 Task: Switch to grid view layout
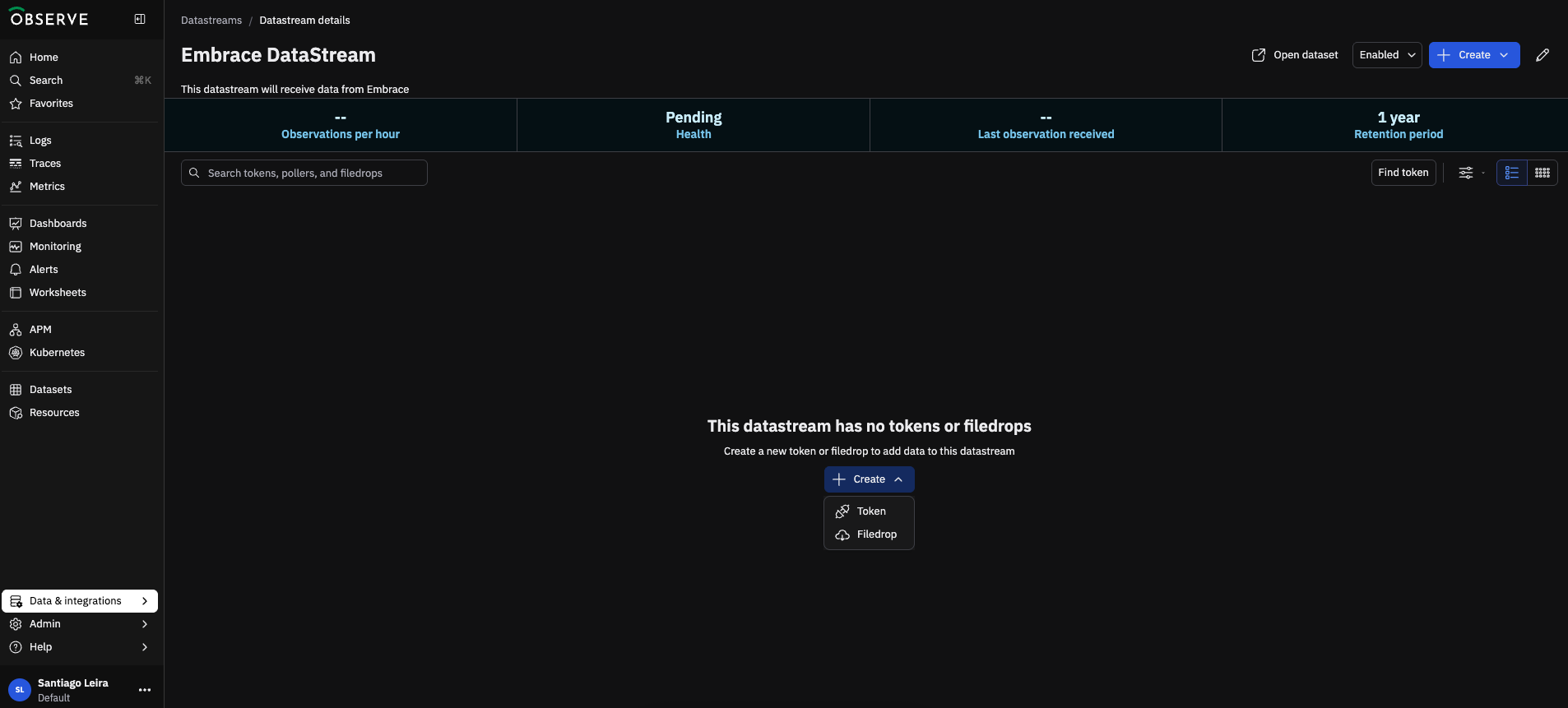pyautogui.click(x=1542, y=173)
